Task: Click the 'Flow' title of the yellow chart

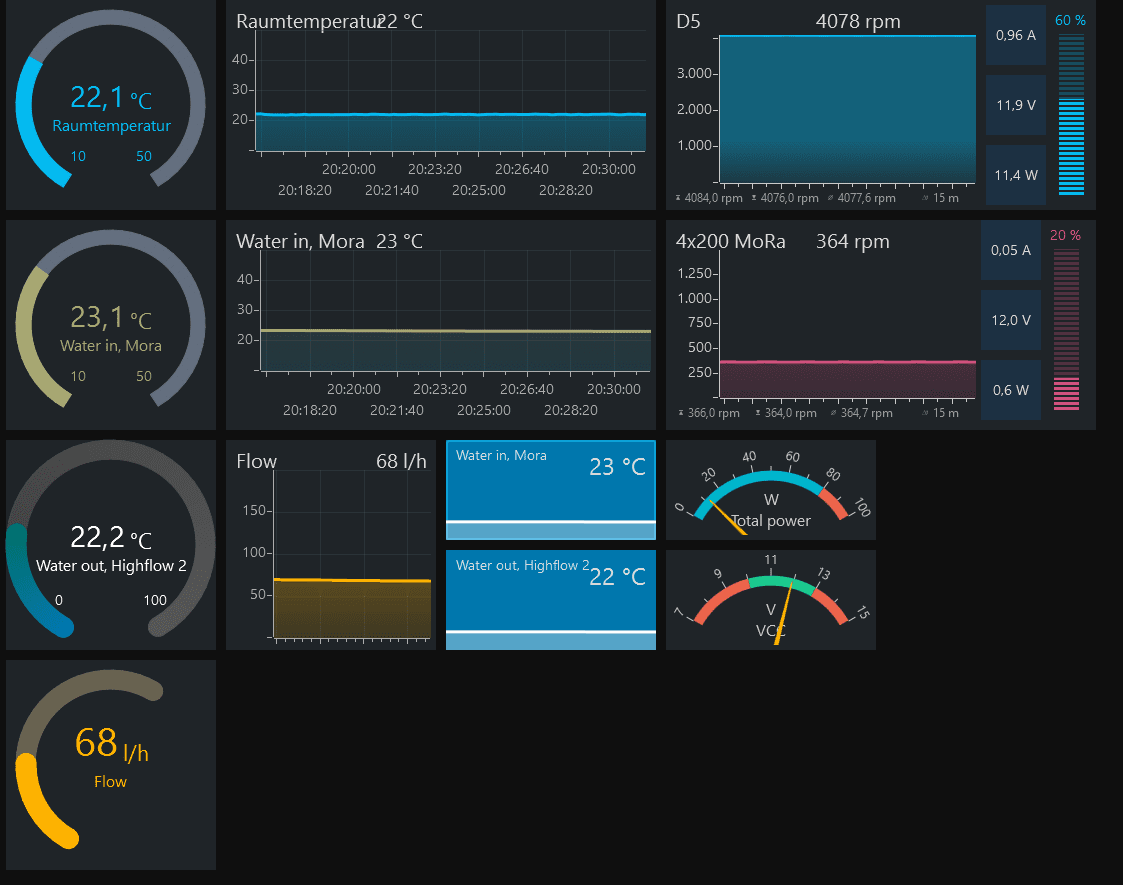Action: pyautogui.click(x=256, y=461)
